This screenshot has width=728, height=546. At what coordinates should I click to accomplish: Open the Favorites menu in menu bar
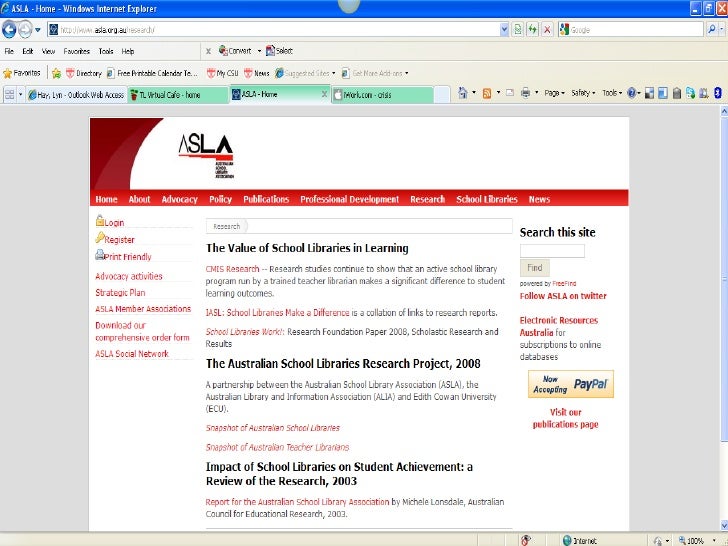[77, 52]
